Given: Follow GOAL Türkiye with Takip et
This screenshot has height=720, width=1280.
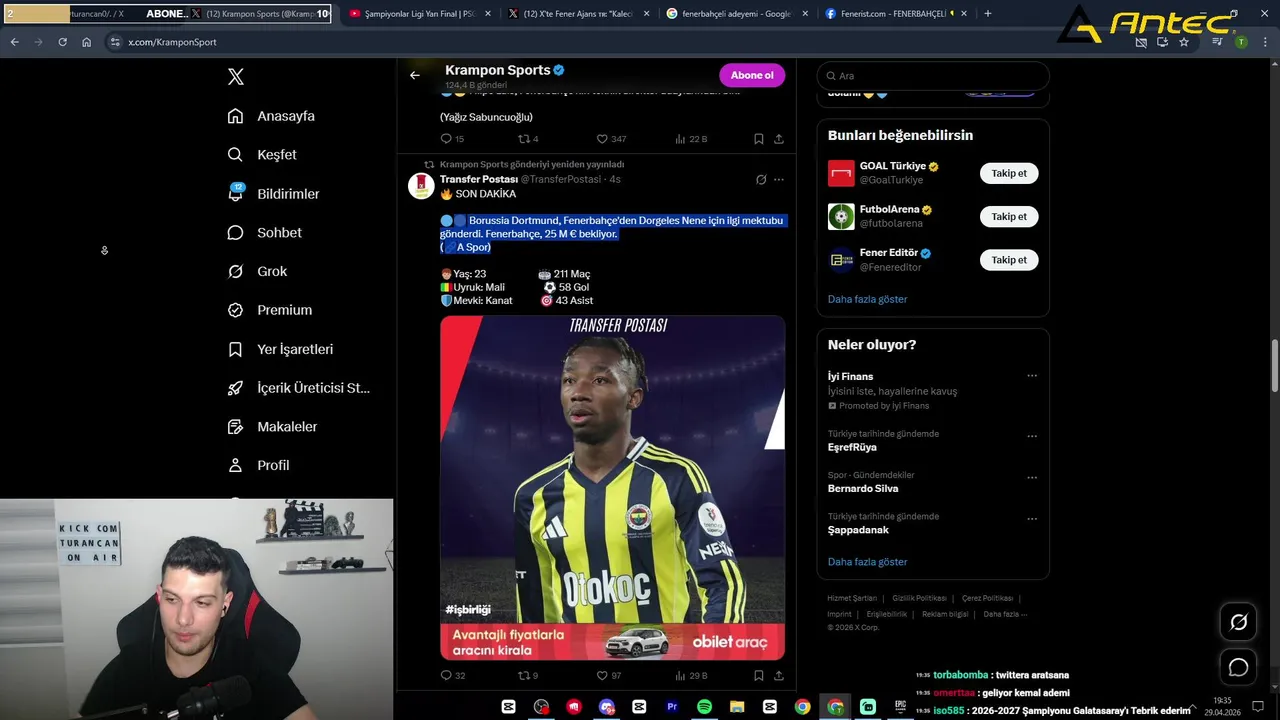Looking at the screenshot, I should coord(1009,173).
